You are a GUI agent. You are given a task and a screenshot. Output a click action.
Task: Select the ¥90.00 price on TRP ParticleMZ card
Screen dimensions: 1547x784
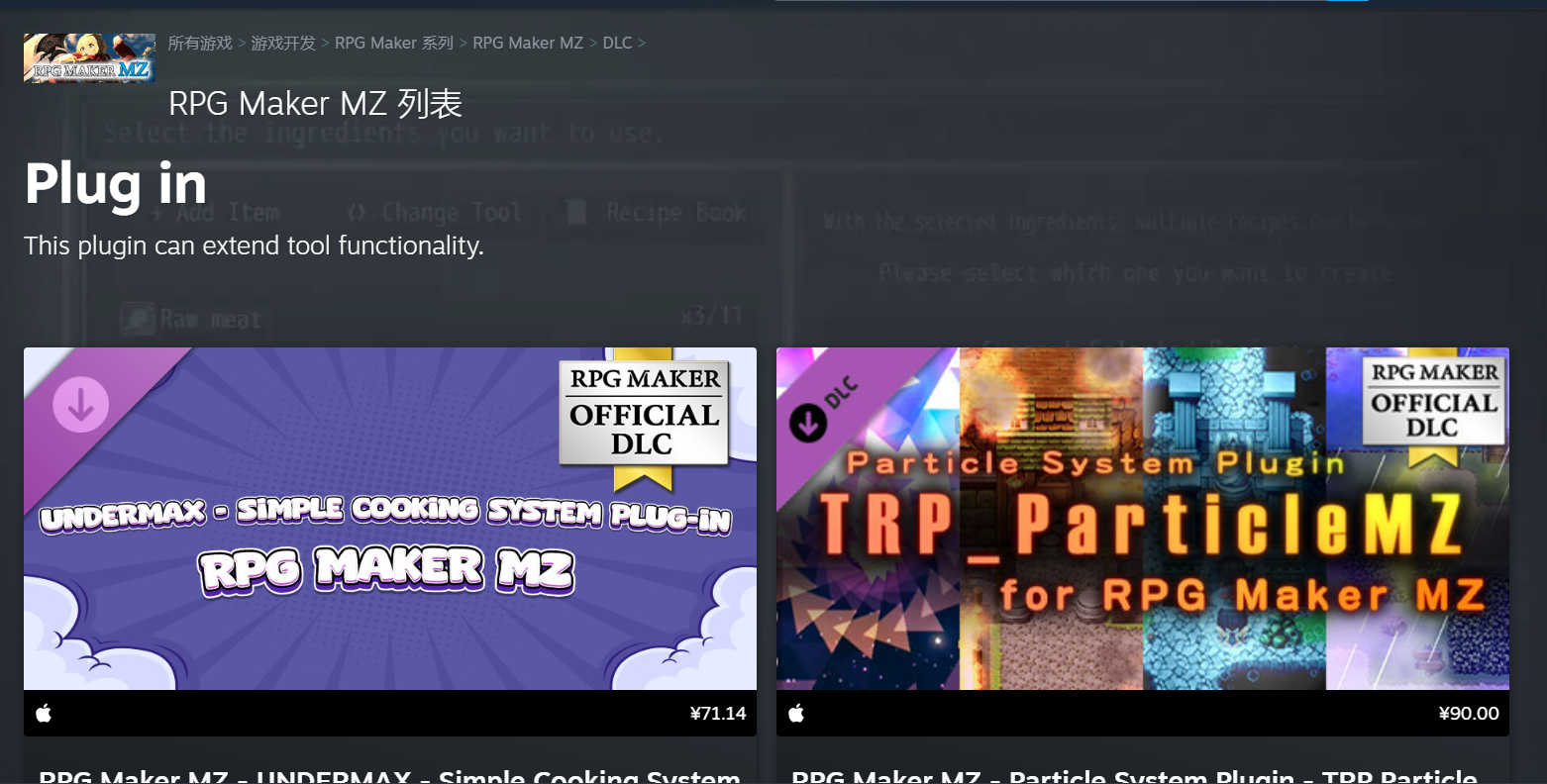point(1469,713)
